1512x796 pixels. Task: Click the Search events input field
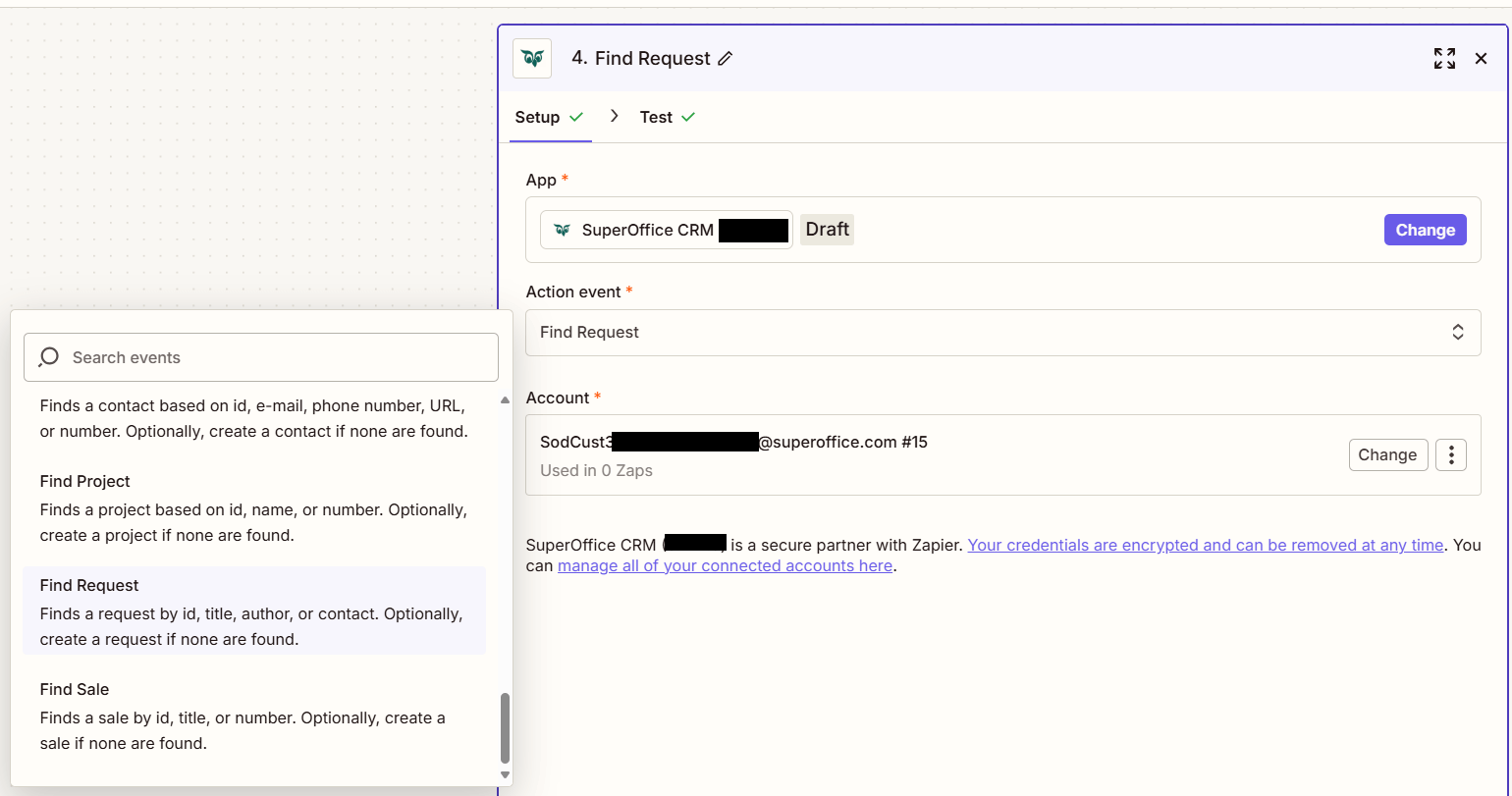(261, 357)
